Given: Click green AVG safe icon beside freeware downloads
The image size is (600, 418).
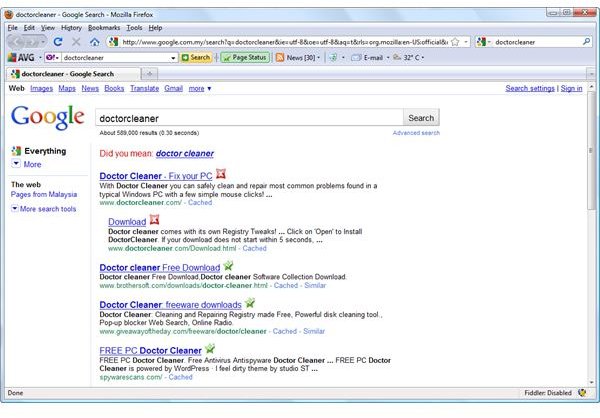Looking at the screenshot, I should click(x=249, y=303).
